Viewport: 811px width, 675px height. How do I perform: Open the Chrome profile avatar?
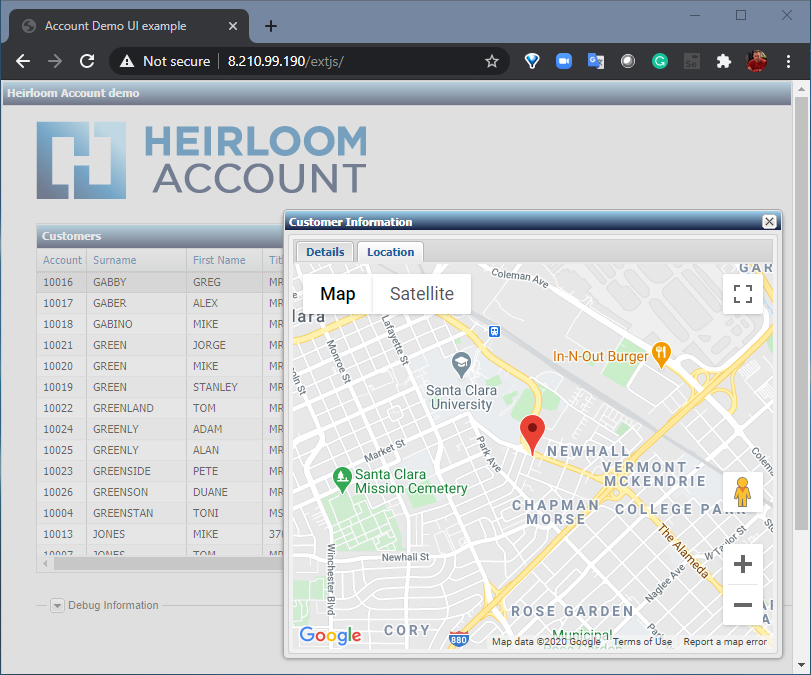point(756,61)
